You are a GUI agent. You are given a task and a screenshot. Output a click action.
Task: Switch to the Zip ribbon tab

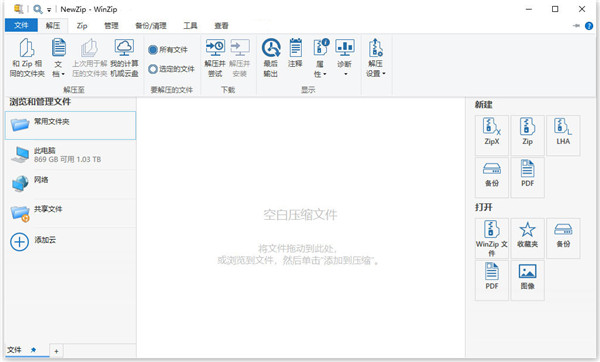pos(82,26)
